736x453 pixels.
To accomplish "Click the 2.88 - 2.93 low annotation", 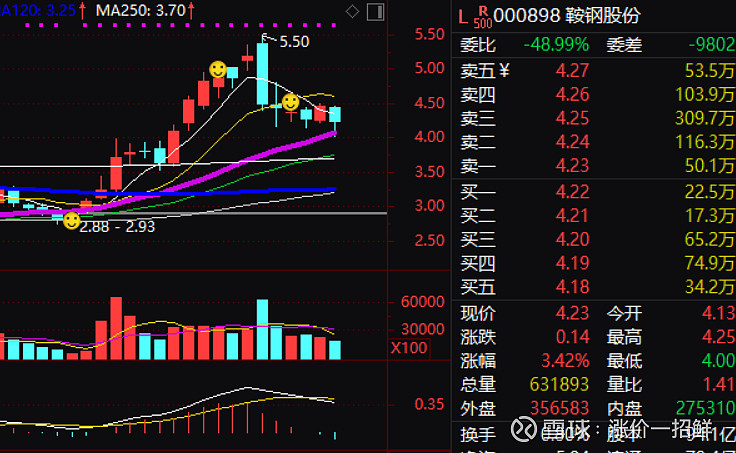I will (x=117, y=227).
